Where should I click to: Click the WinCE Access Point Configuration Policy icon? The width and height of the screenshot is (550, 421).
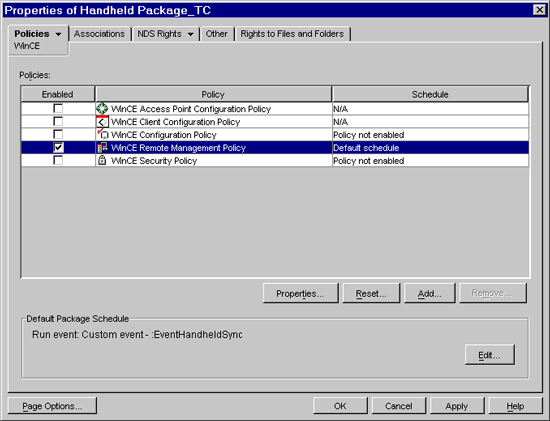pyautogui.click(x=102, y=109)
